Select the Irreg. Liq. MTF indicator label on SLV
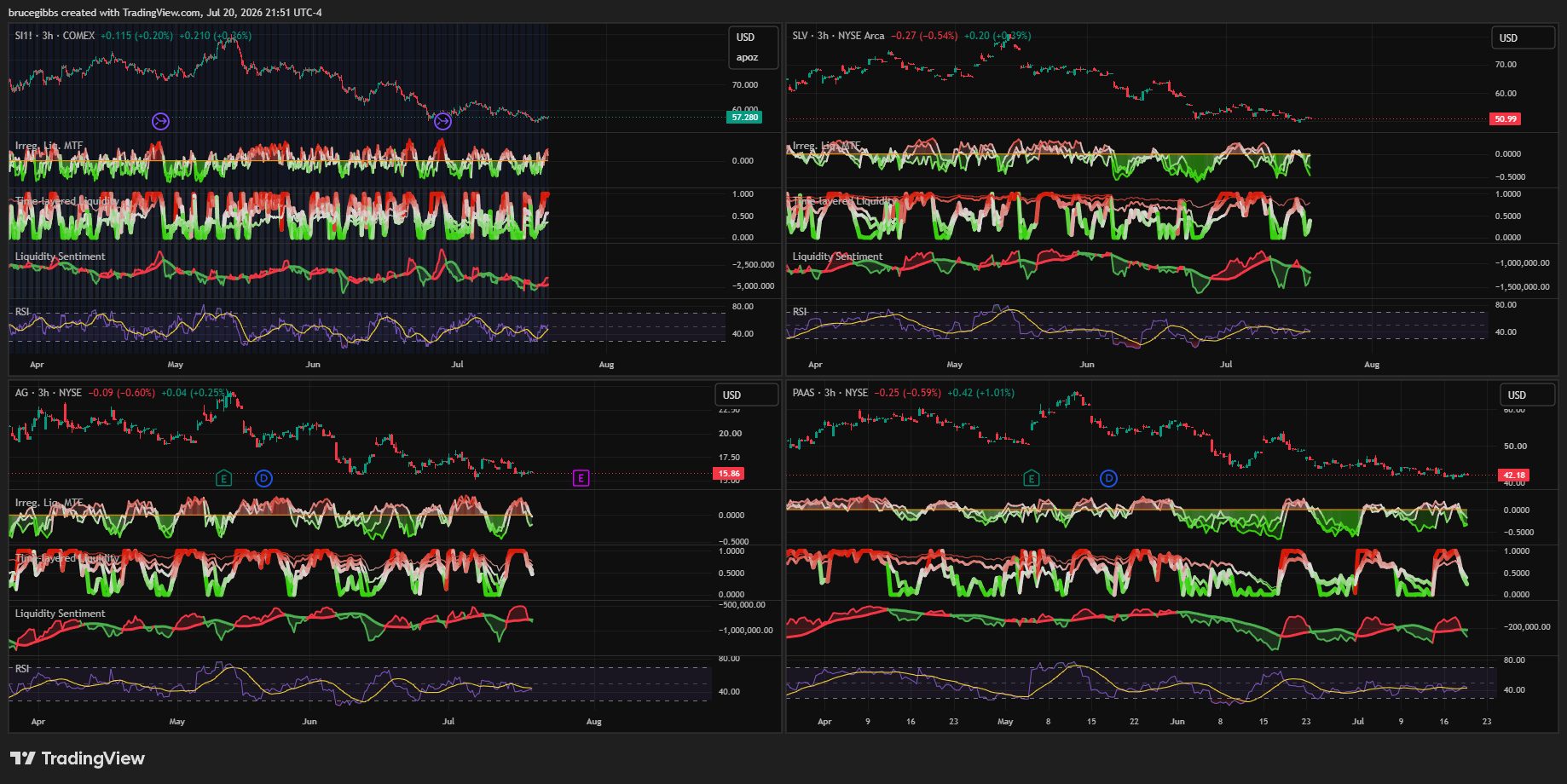Viewport: 1567px width, 784px height. [826, 146]
